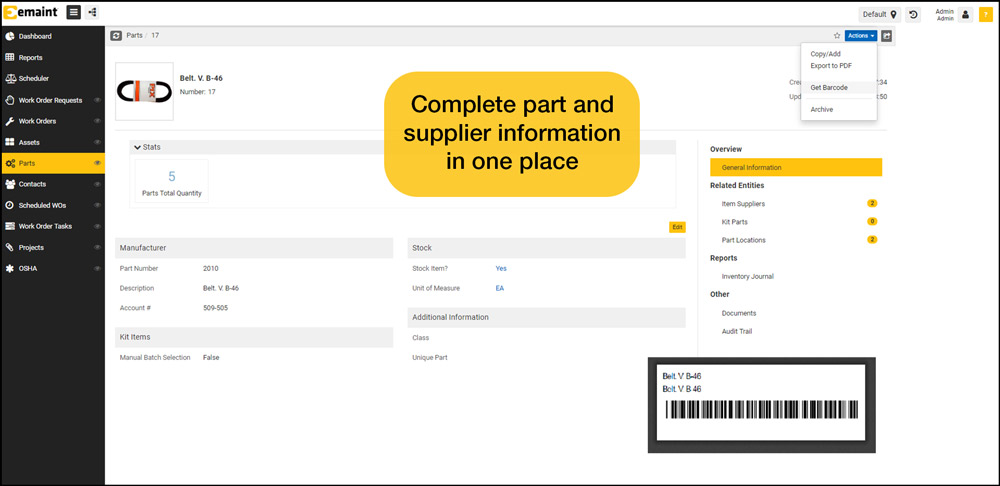Click the share/export icon beside Actions

pos(887,36)
